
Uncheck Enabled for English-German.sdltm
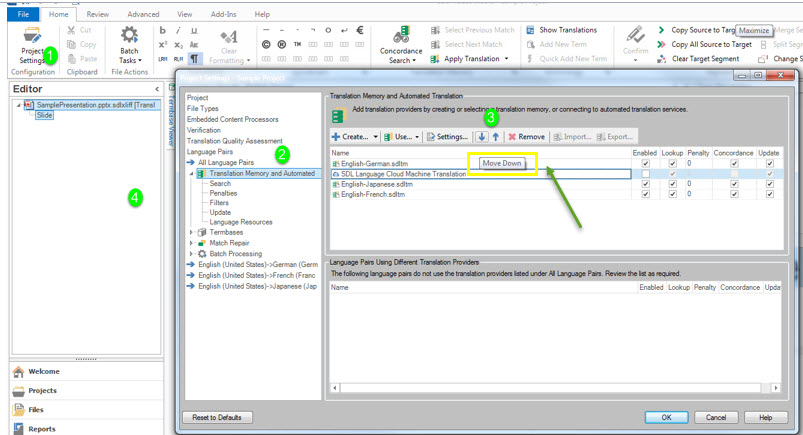pos(645,163)
